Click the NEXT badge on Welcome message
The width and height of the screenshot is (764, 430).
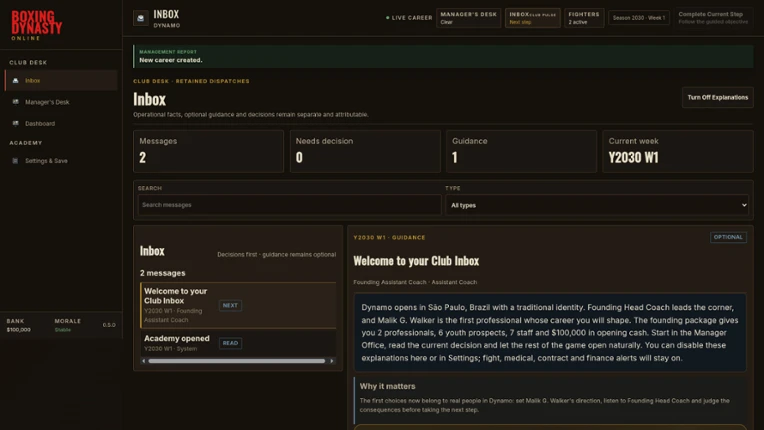pos(230,305)
